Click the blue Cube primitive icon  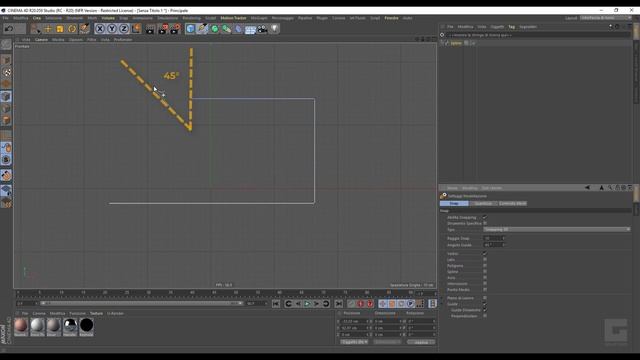click(x=190, y=29)
